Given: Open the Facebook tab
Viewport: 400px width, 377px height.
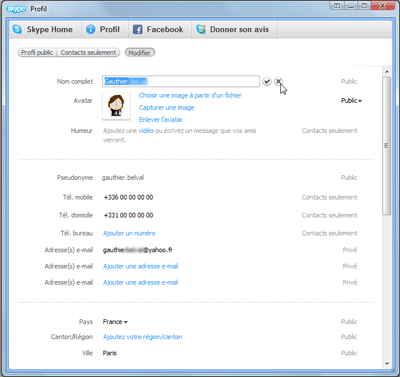Looking at the screenshot, I should 159,30.
